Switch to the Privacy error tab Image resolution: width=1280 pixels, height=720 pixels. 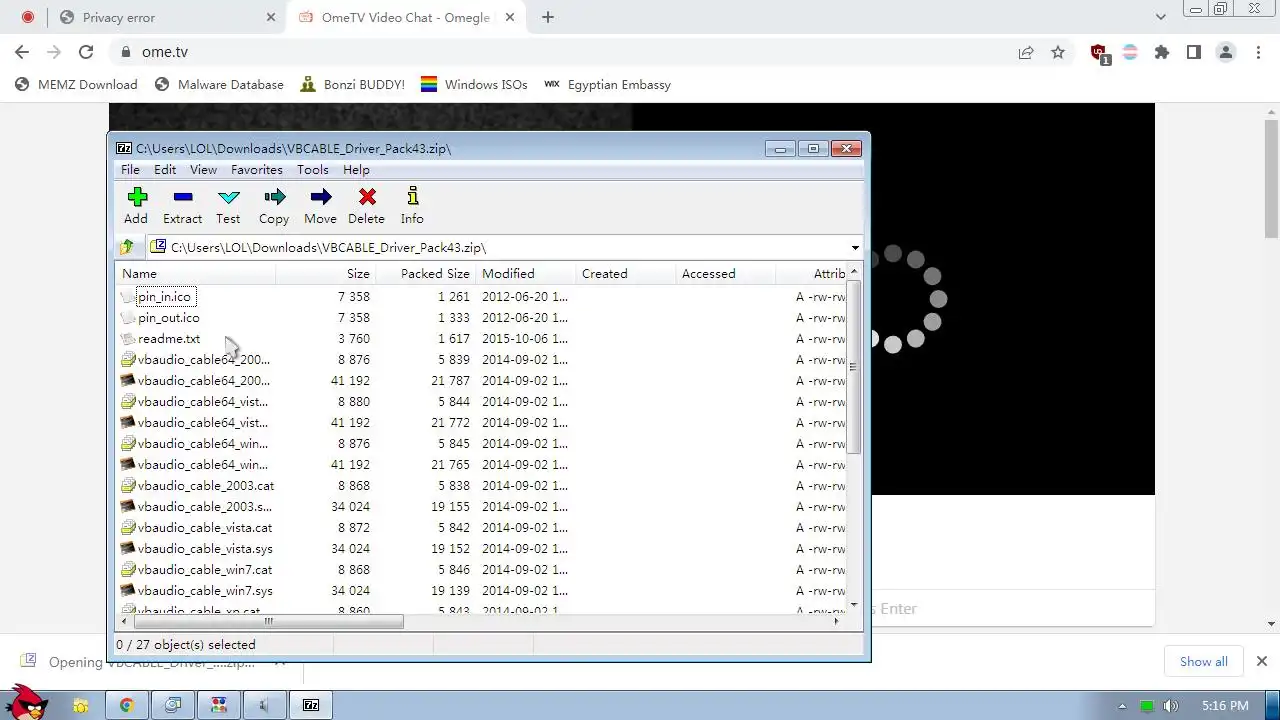(x=166, y=17)
